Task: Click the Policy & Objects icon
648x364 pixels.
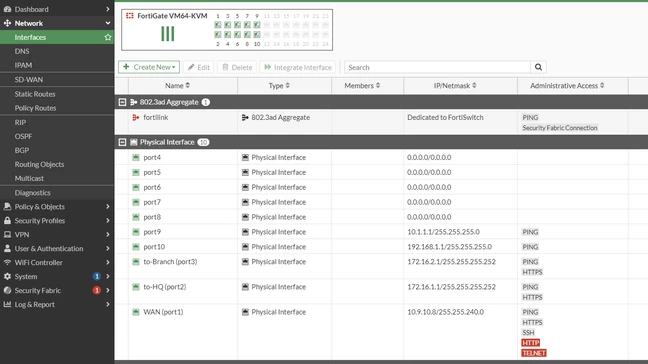Action: point(7,207)
